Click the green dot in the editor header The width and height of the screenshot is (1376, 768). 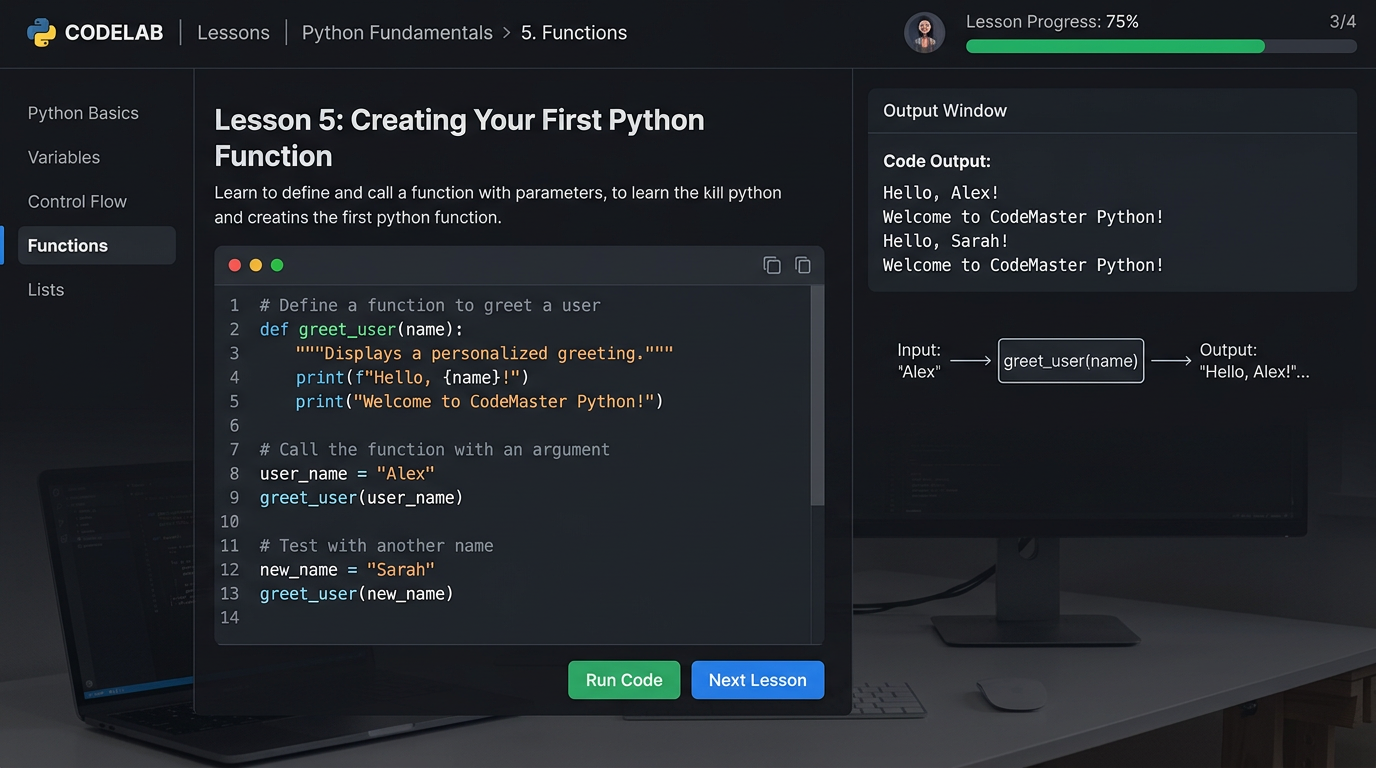click(277, 265)
